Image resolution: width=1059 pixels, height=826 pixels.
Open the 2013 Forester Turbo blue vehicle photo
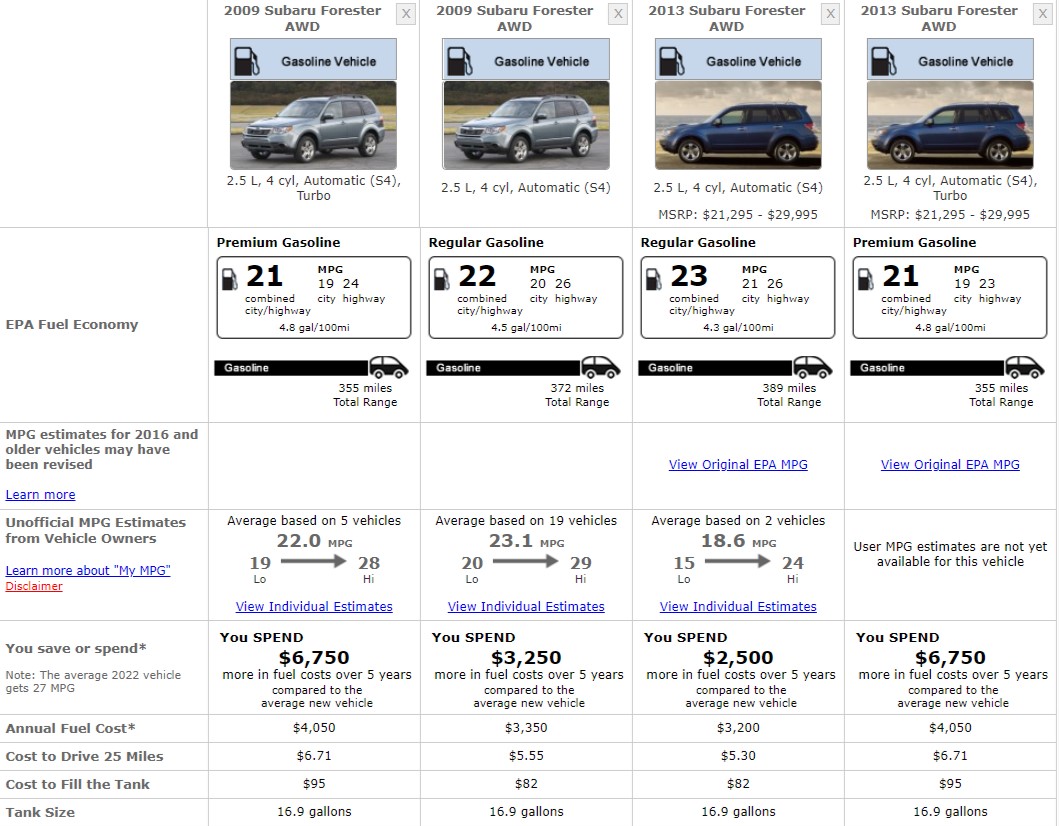click(950, 125)
